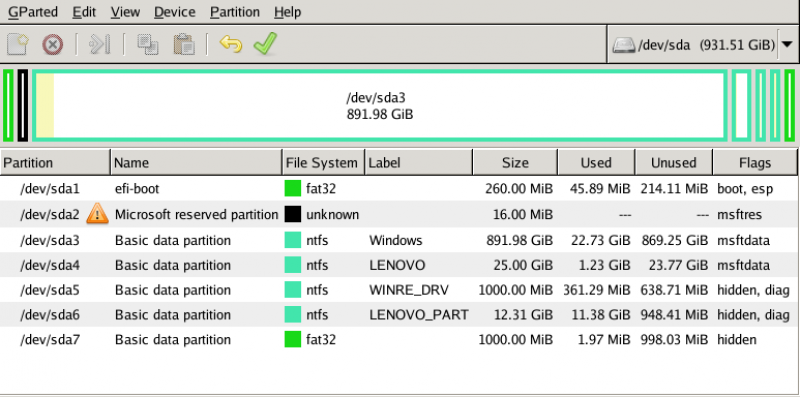Open the GParted menu

point(33,12)
